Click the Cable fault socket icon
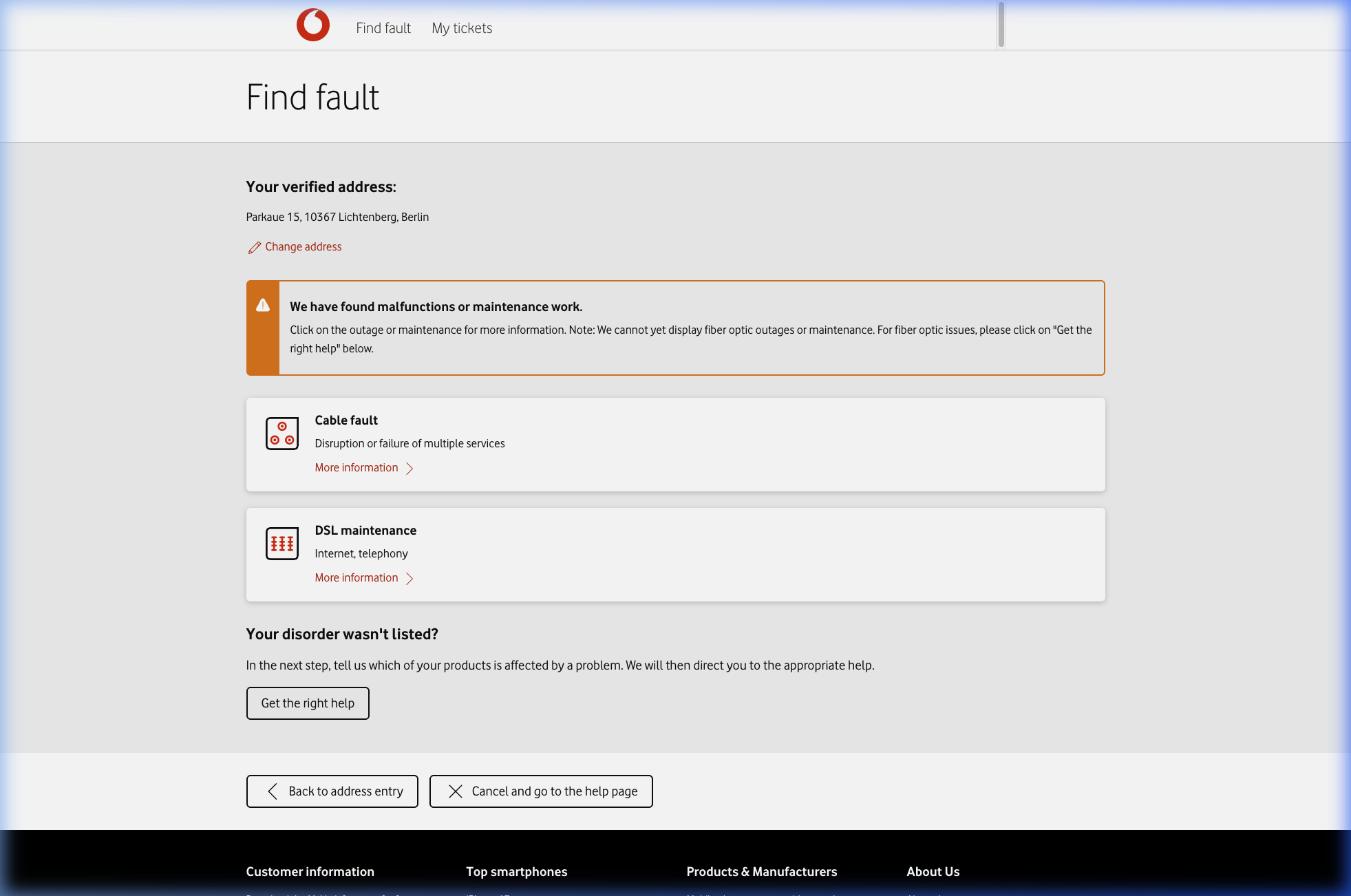1351x896 pixels. point(282,434)
